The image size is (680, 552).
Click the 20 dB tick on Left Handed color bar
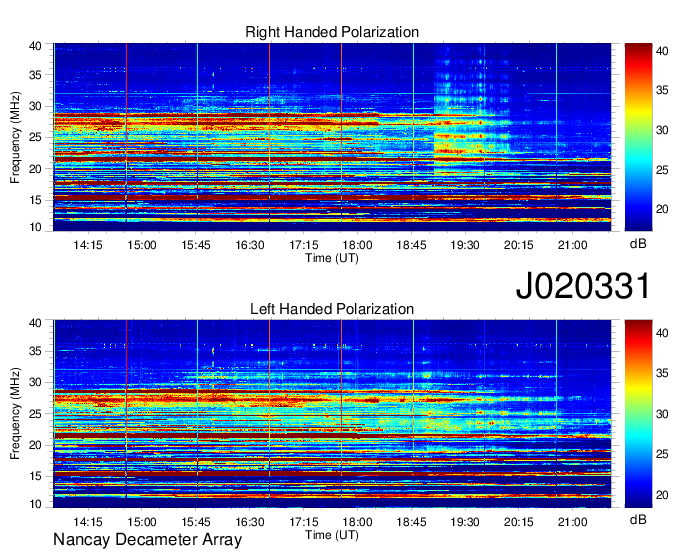[x=662, y=495]
